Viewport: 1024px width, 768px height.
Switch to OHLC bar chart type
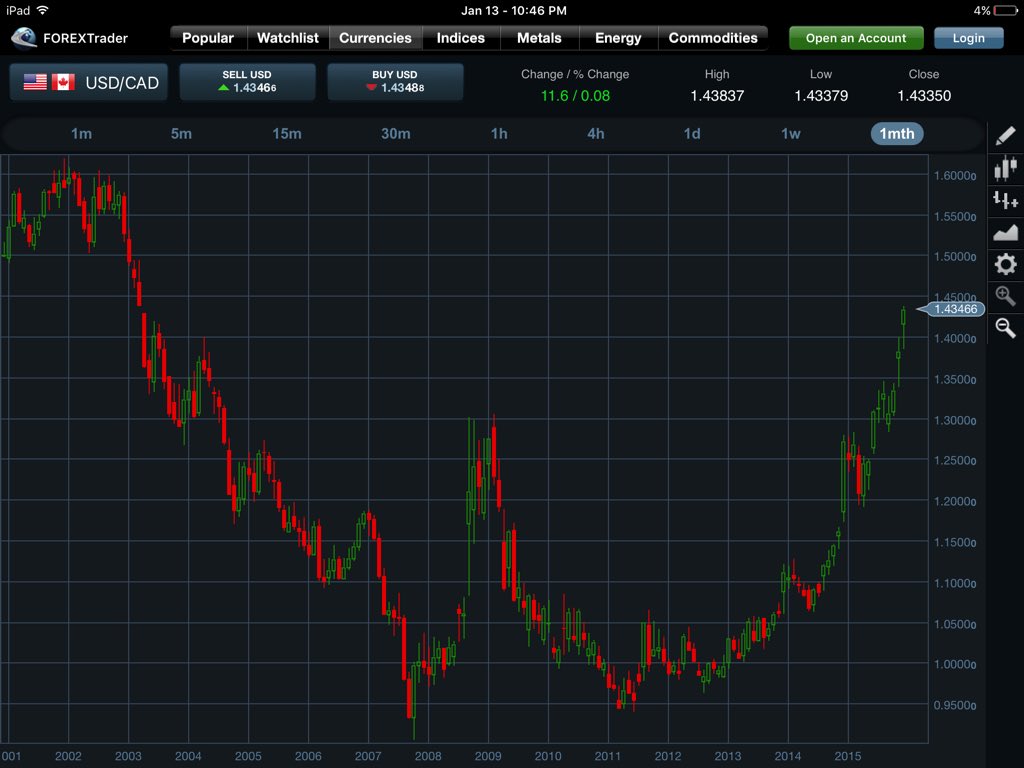[x=1006, y=200]
